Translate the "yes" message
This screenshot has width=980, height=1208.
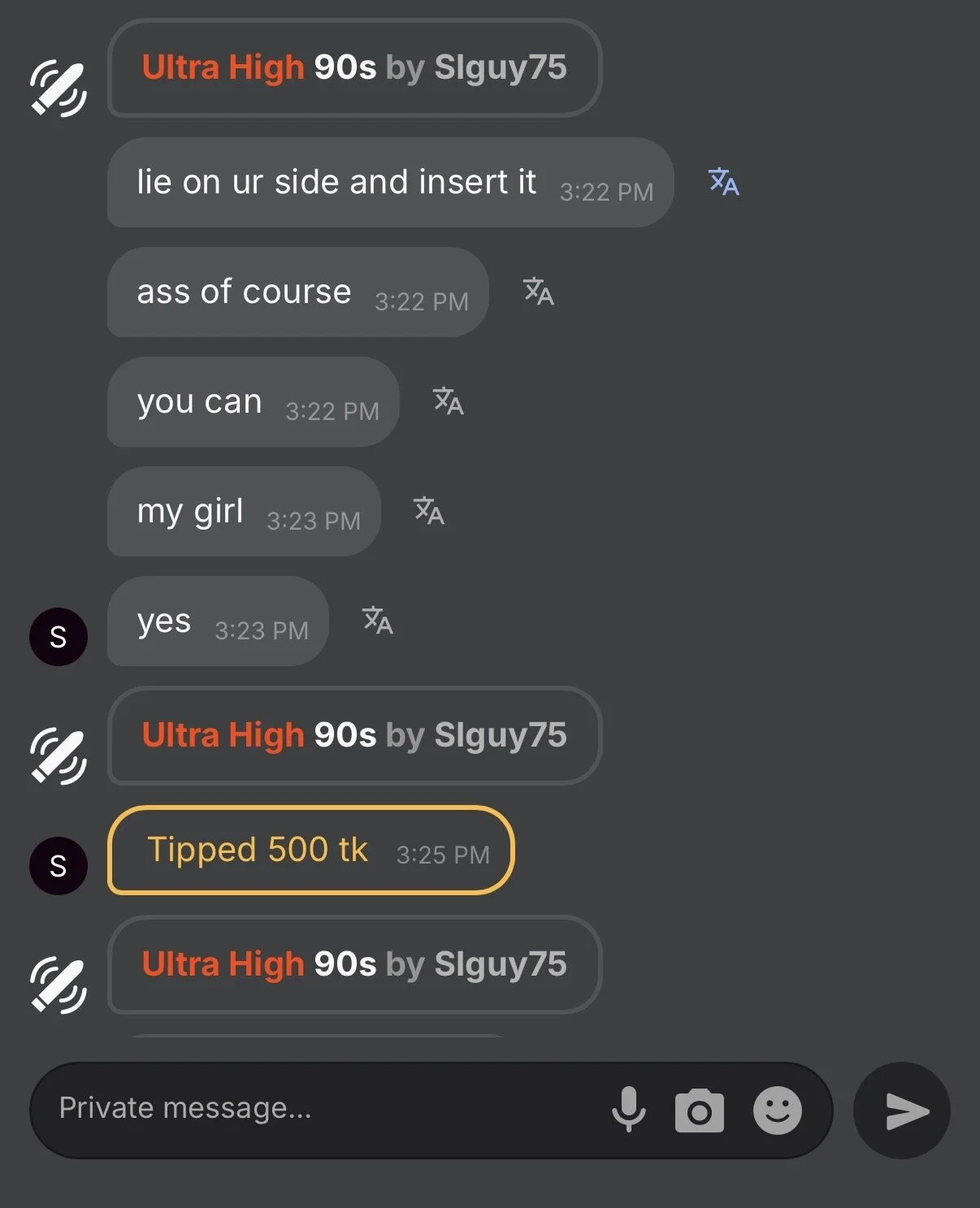point(377,621)
